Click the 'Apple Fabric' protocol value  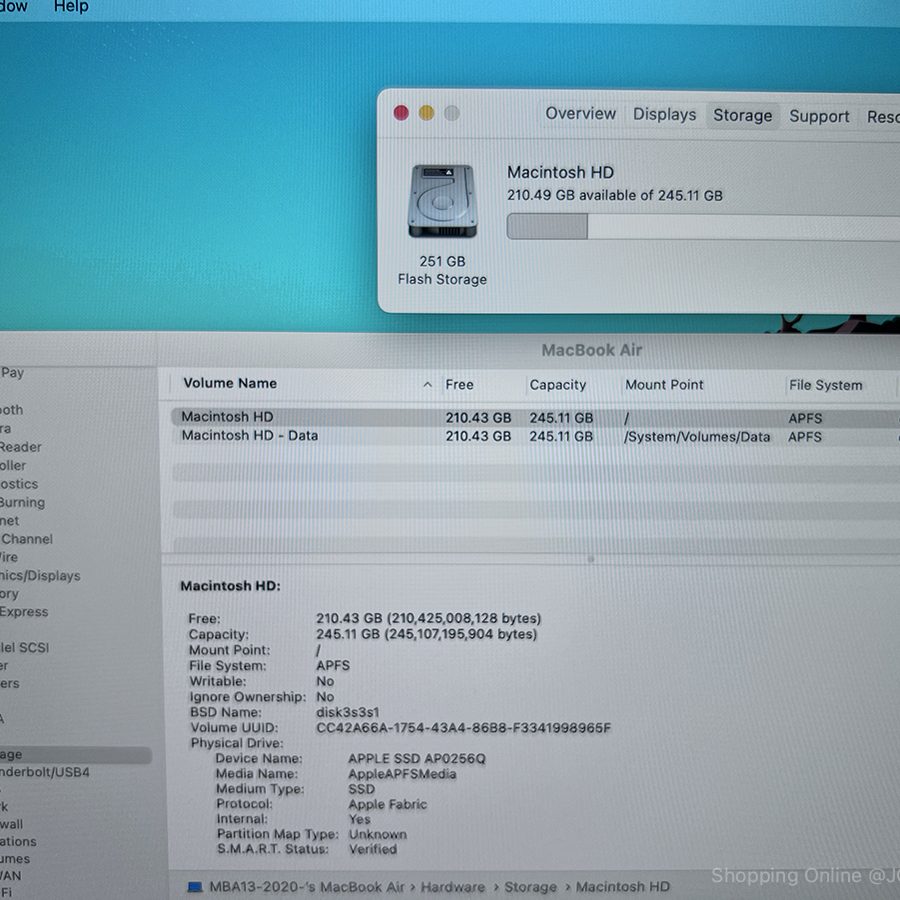coord(387,804)
